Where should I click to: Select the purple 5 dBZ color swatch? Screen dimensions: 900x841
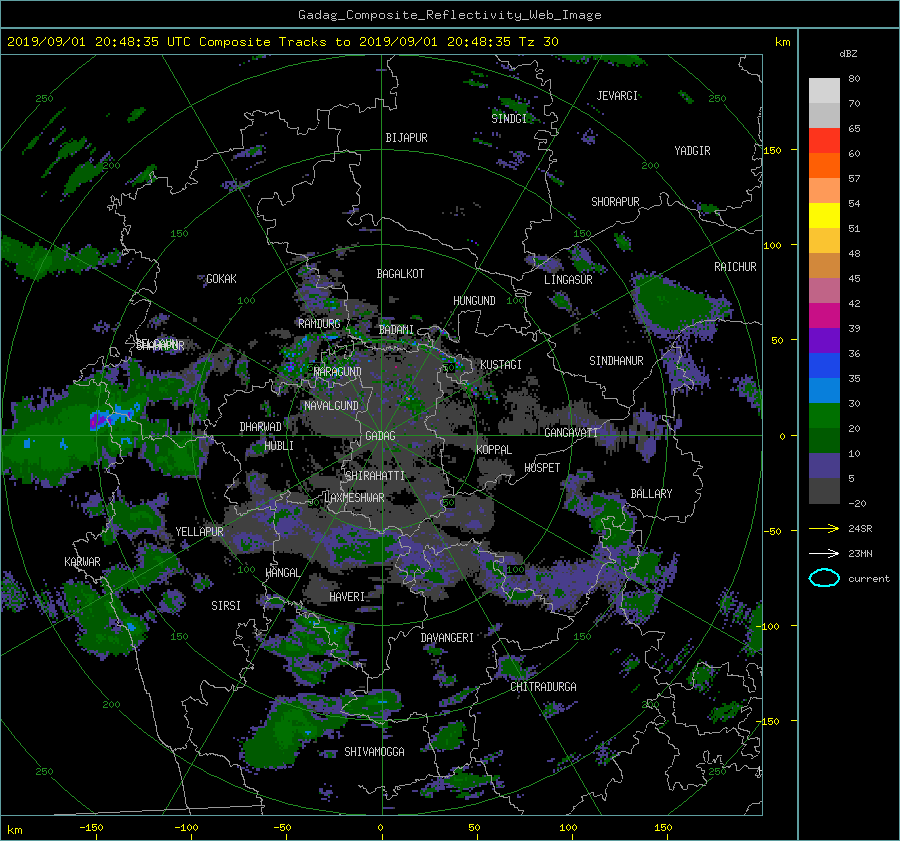(824, 466)
